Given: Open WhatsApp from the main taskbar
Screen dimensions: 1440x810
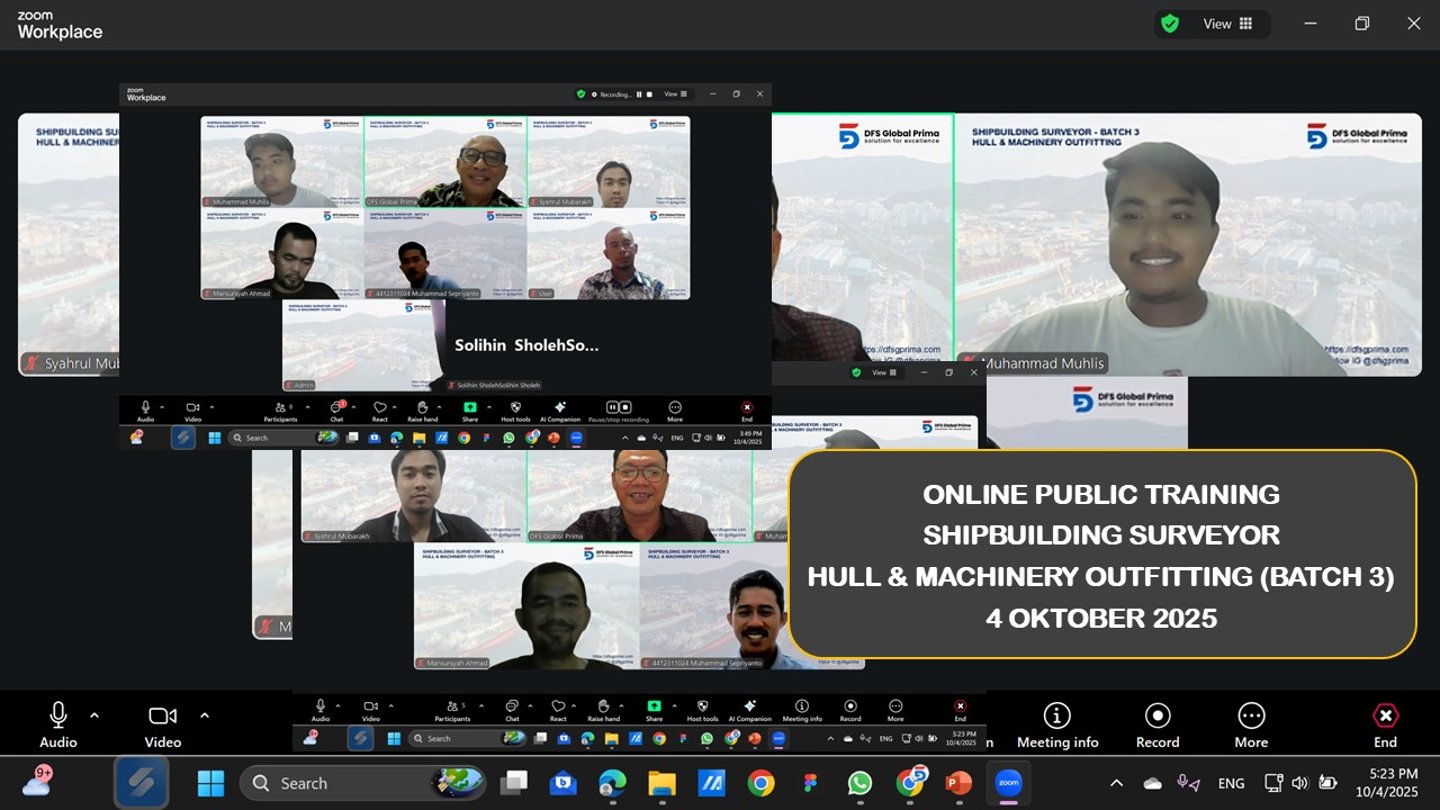Looking at the screenshot, I should [860, 783].
